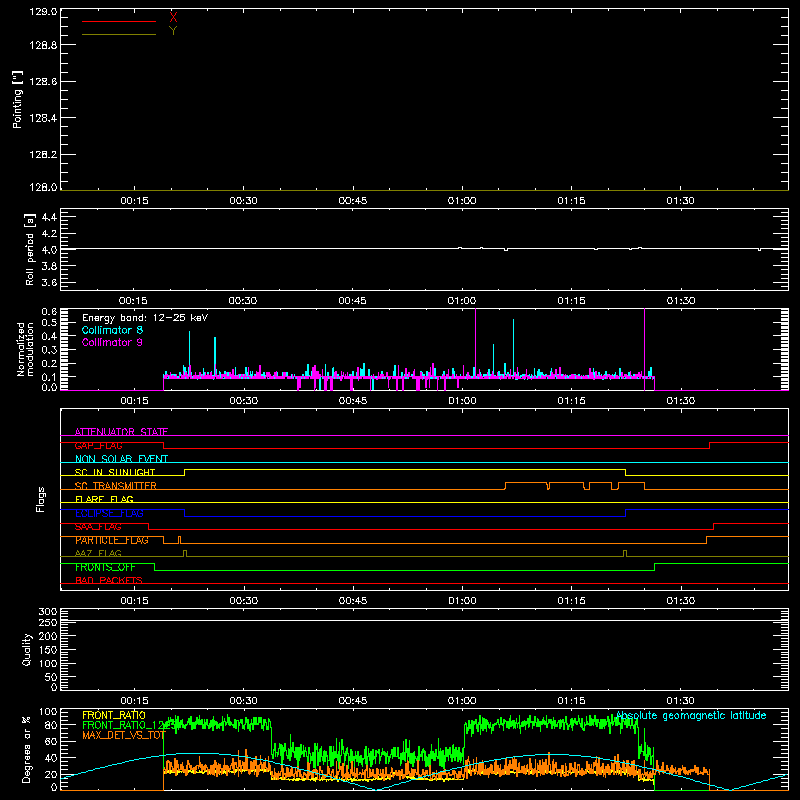
Task: Click the 01:30 time label under Flags plot
Action: click(x=681, y=601)
